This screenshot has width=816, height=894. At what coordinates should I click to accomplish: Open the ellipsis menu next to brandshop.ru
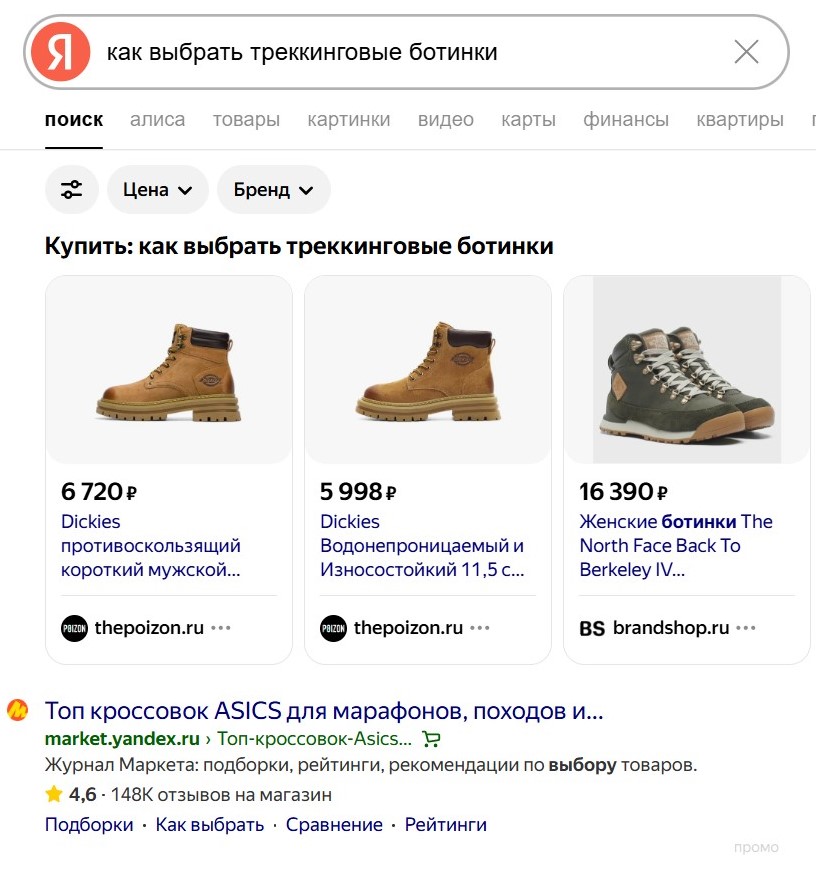746,627
